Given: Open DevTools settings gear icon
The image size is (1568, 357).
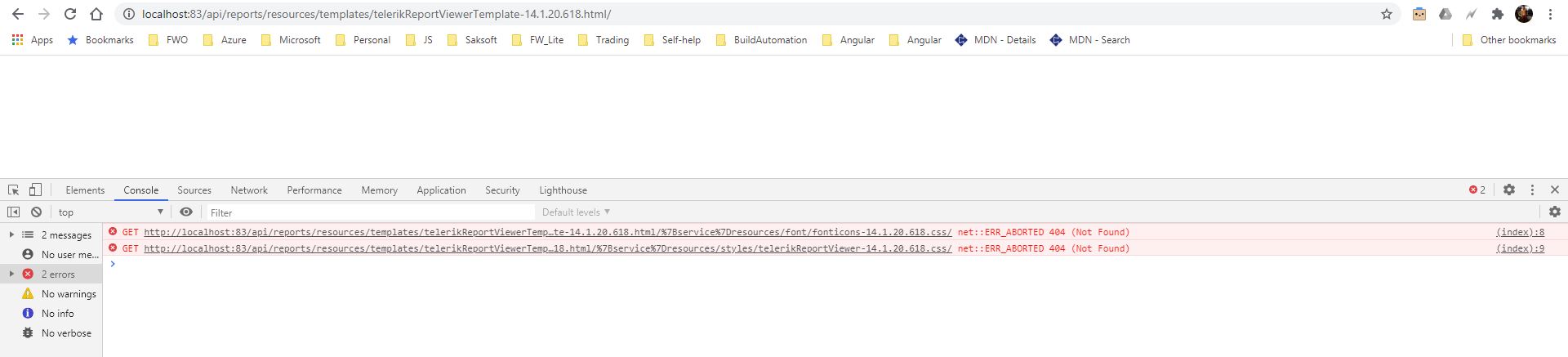Looking at the screenshot, I should pyautogui.click(x=1509, y=190).
